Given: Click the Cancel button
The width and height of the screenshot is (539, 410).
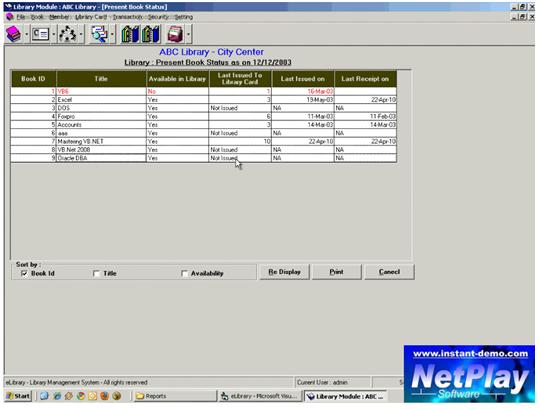Looking at the screenshot, I should tap(389, 272).
